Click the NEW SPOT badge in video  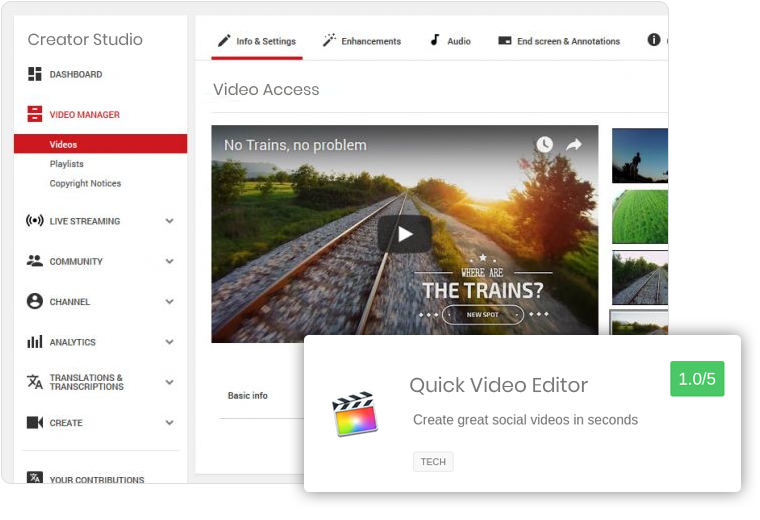[482, 315]
